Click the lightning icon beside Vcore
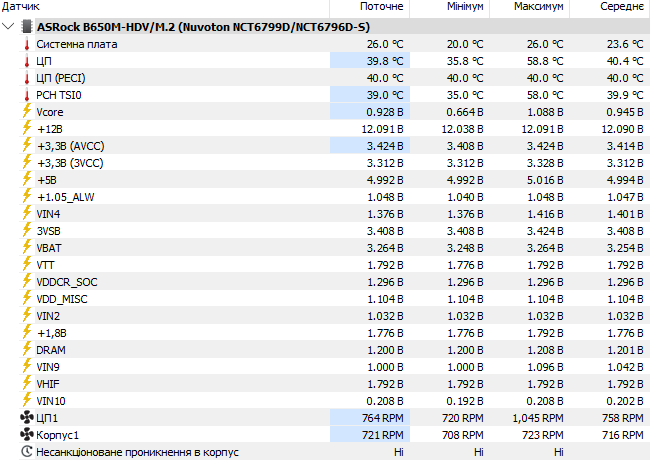This screenshot has height=465, width=655. click(27, 111)
